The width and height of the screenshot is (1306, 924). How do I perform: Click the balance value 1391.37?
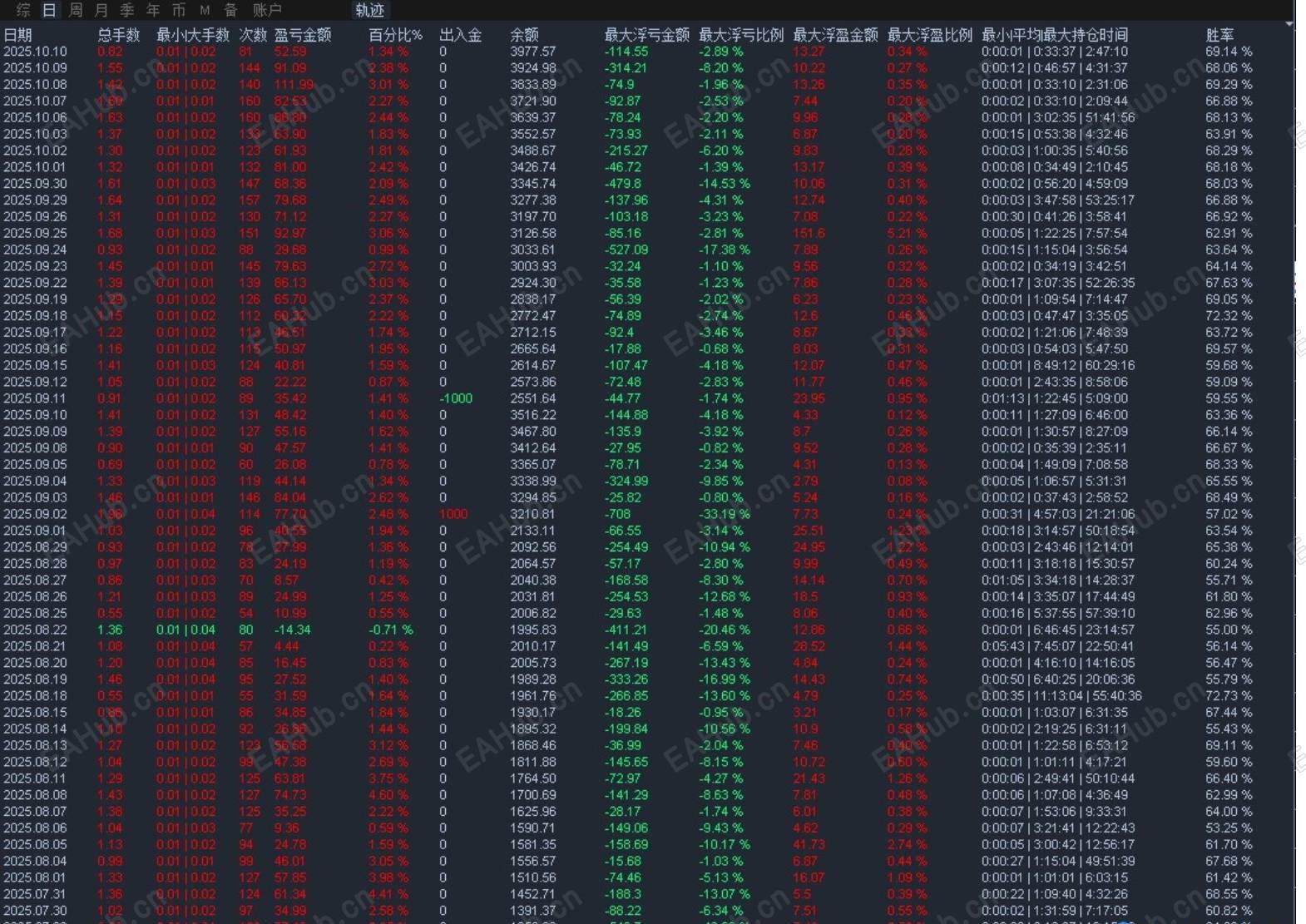(533, 911)
